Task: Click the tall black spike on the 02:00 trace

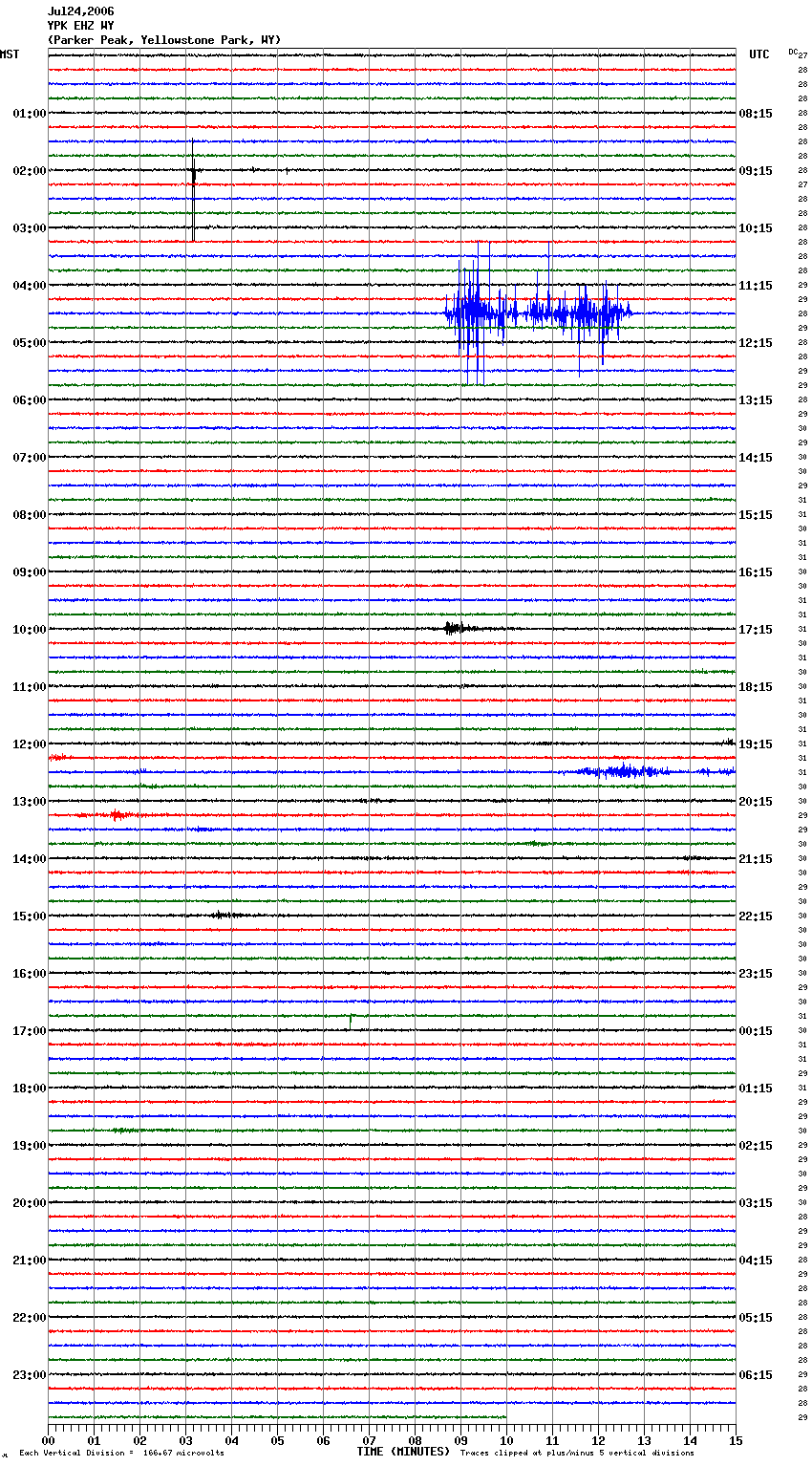Action: coord(194,189)
